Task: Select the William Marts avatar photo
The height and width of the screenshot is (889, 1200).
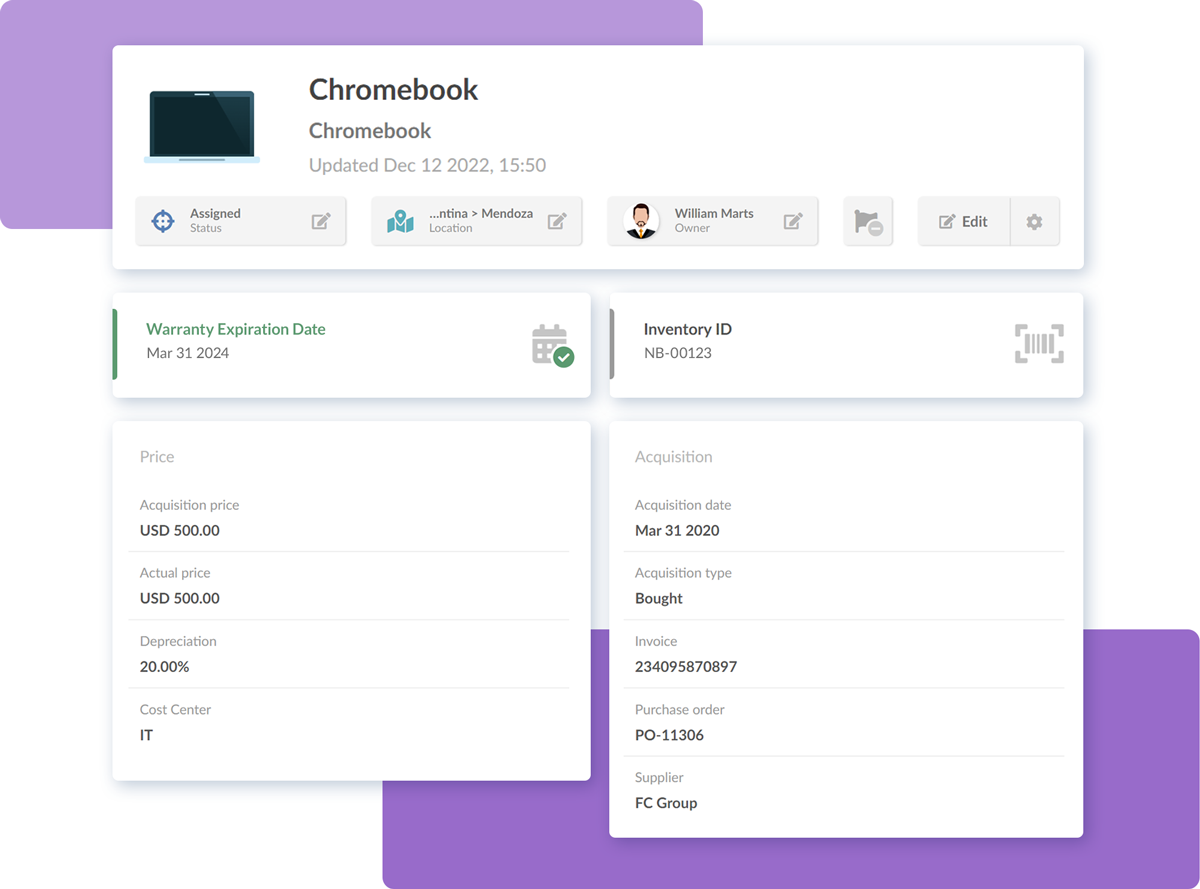Action: [x=640, y=221]
